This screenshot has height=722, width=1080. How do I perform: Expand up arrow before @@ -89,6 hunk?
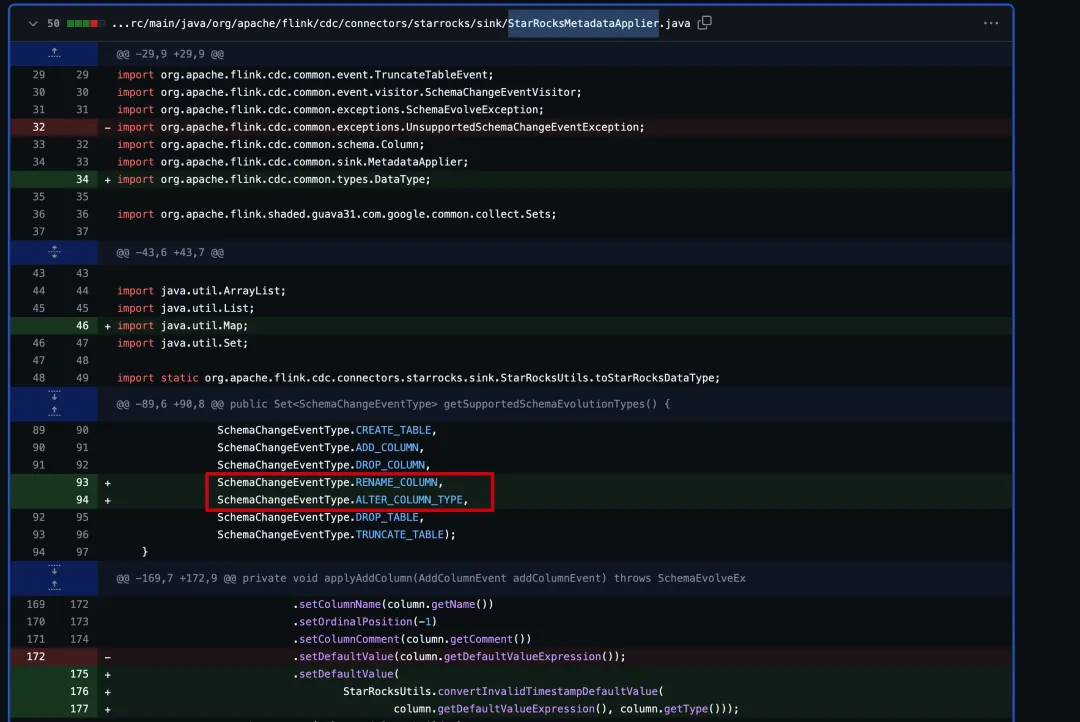54,411
